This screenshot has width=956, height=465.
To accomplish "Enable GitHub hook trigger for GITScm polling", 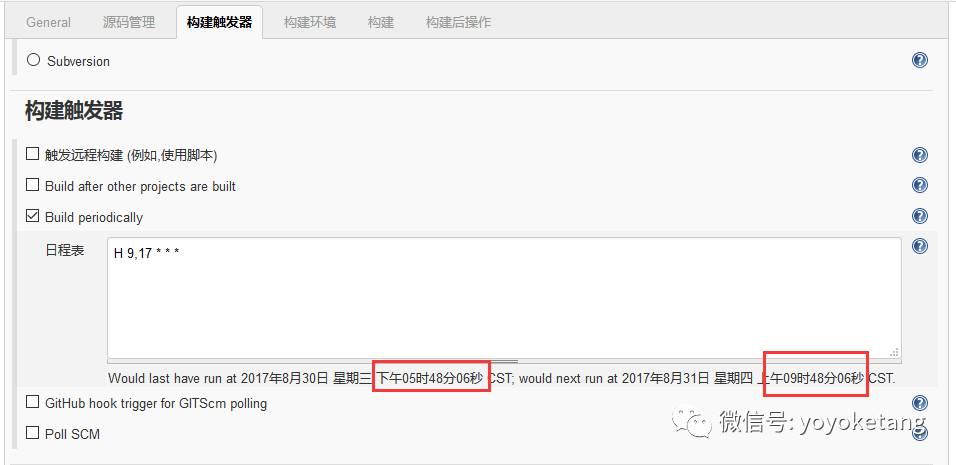I will [32, 402].
